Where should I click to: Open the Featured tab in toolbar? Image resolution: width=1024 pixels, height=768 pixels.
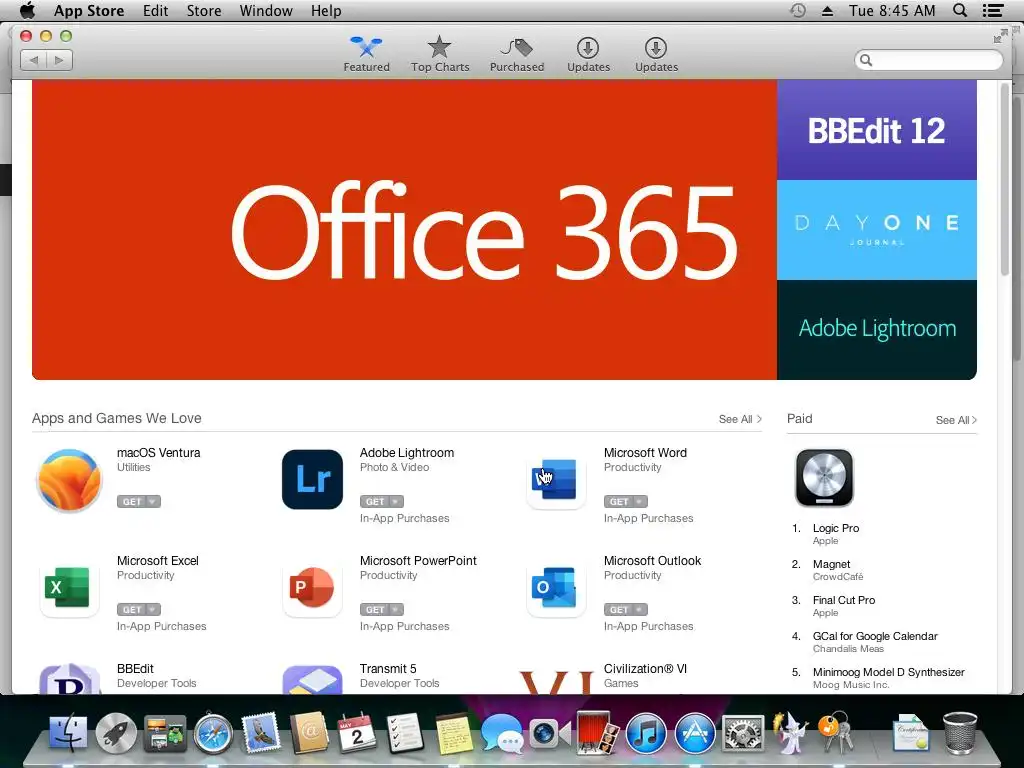366,54
